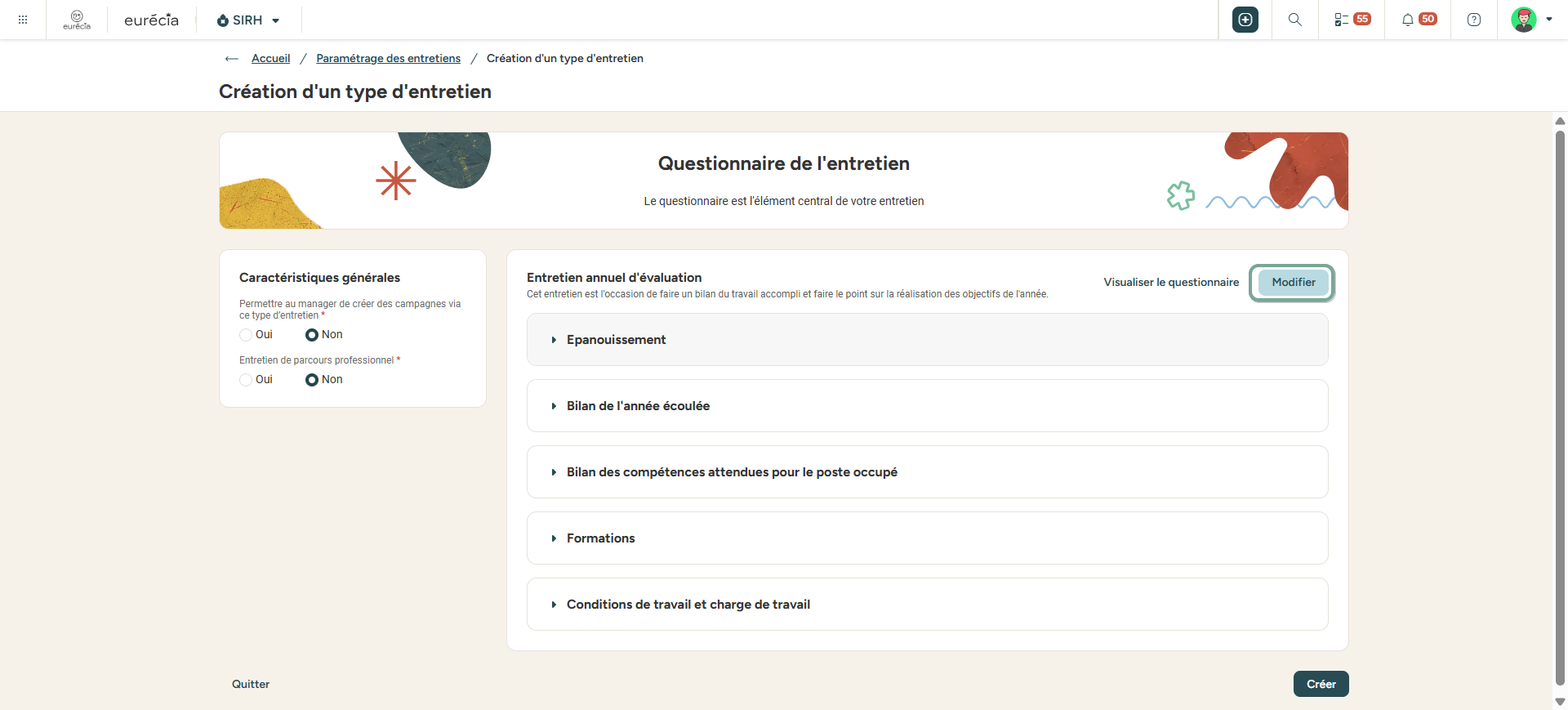The height and width of the screenshot is (710, 1568).
Task: Select Non for manager campaign creation
Action: [312, 335]
